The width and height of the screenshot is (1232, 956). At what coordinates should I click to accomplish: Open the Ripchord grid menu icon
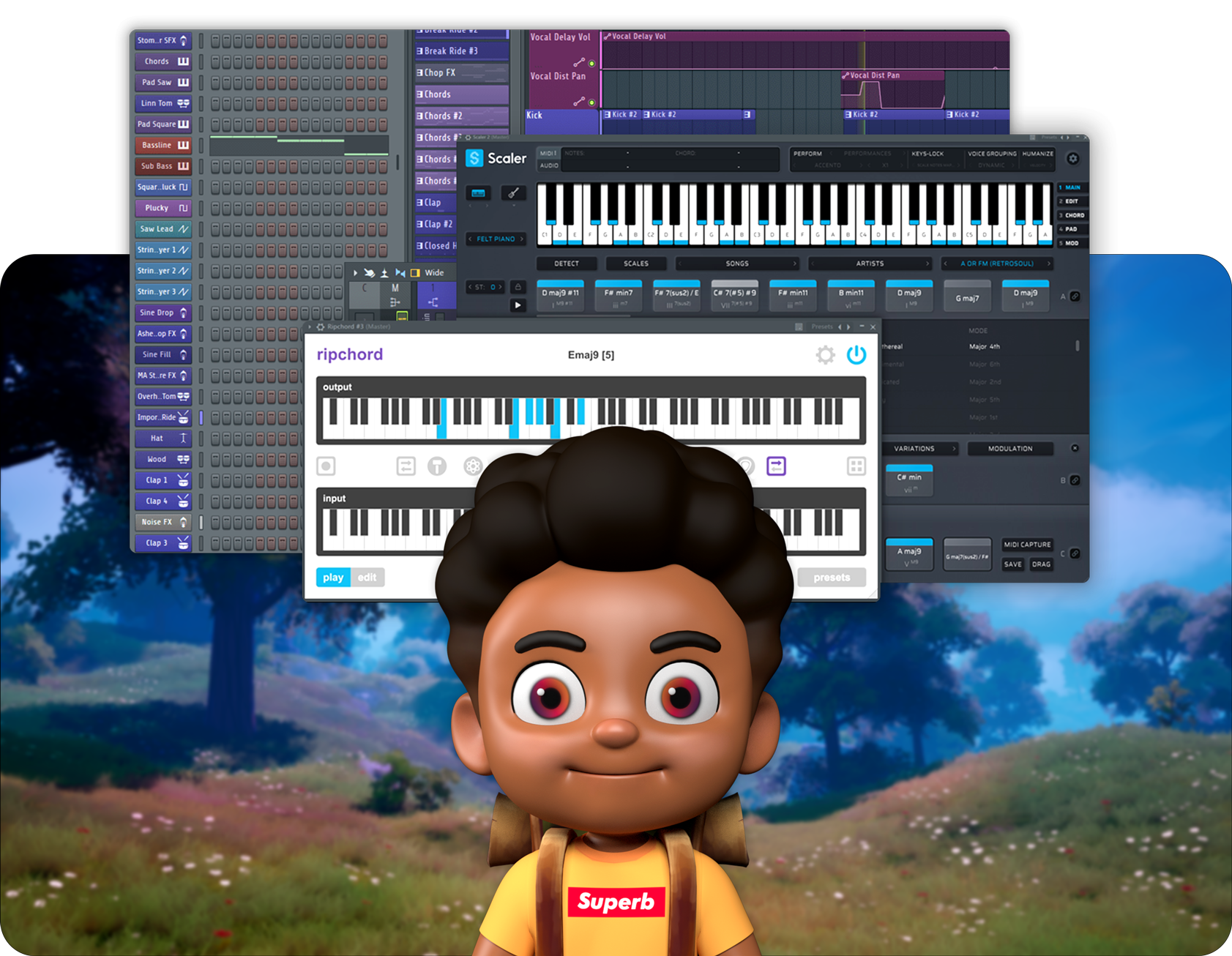(856, 466)
